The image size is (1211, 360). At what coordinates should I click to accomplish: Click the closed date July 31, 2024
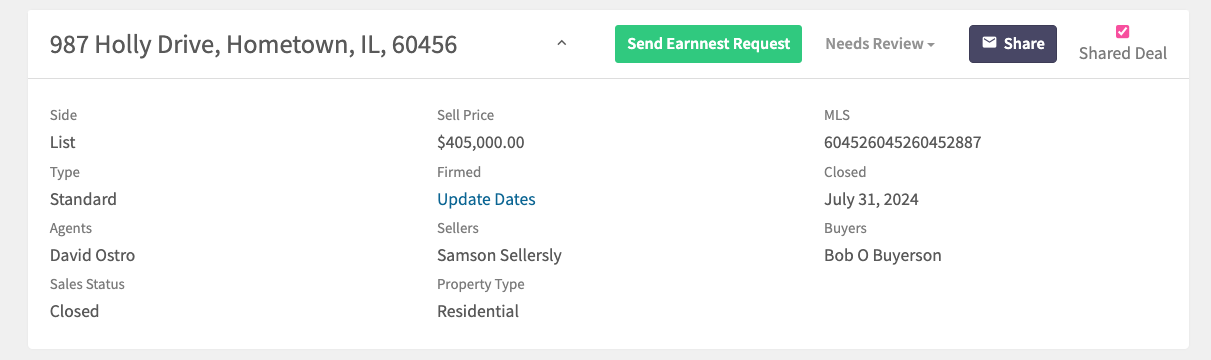coord(871,199)
